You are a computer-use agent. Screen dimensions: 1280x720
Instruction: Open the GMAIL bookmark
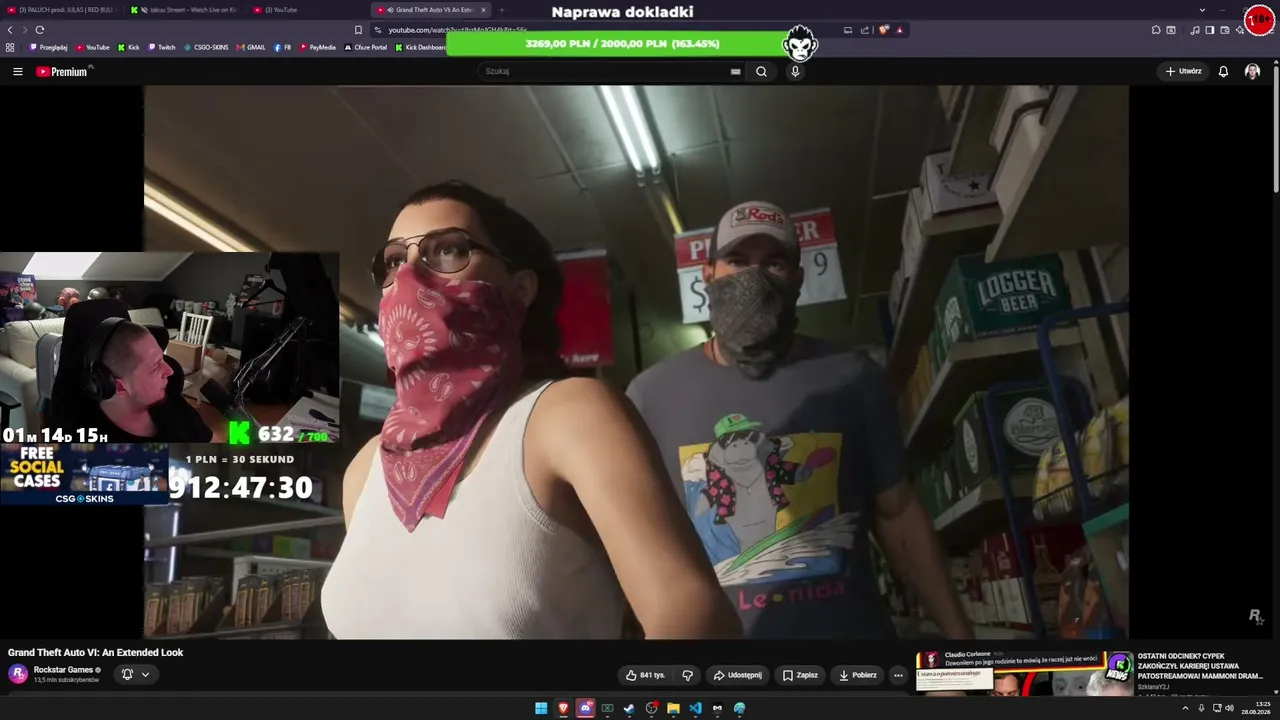tap(251, 47)
